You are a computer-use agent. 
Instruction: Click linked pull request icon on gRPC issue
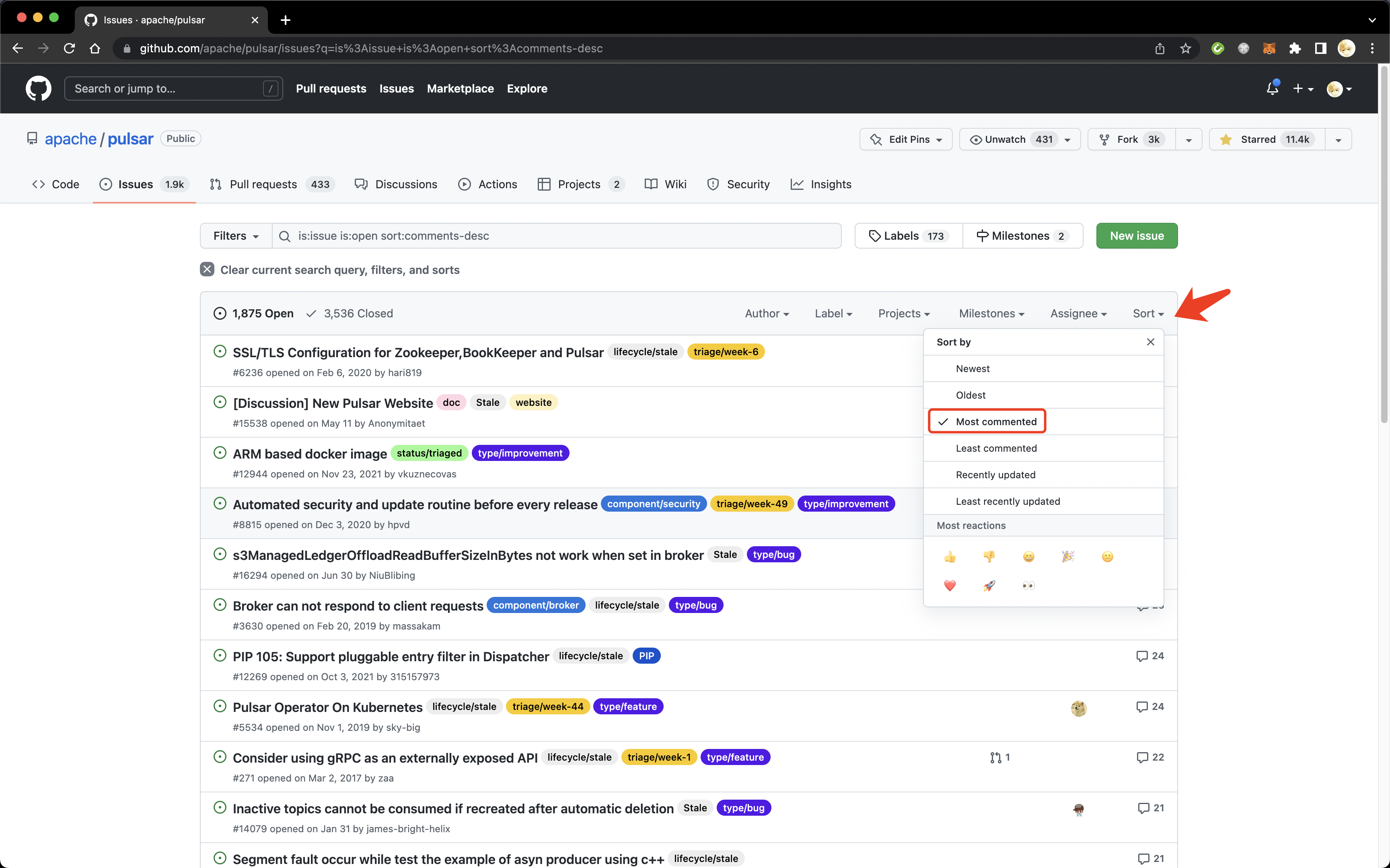1000,757
